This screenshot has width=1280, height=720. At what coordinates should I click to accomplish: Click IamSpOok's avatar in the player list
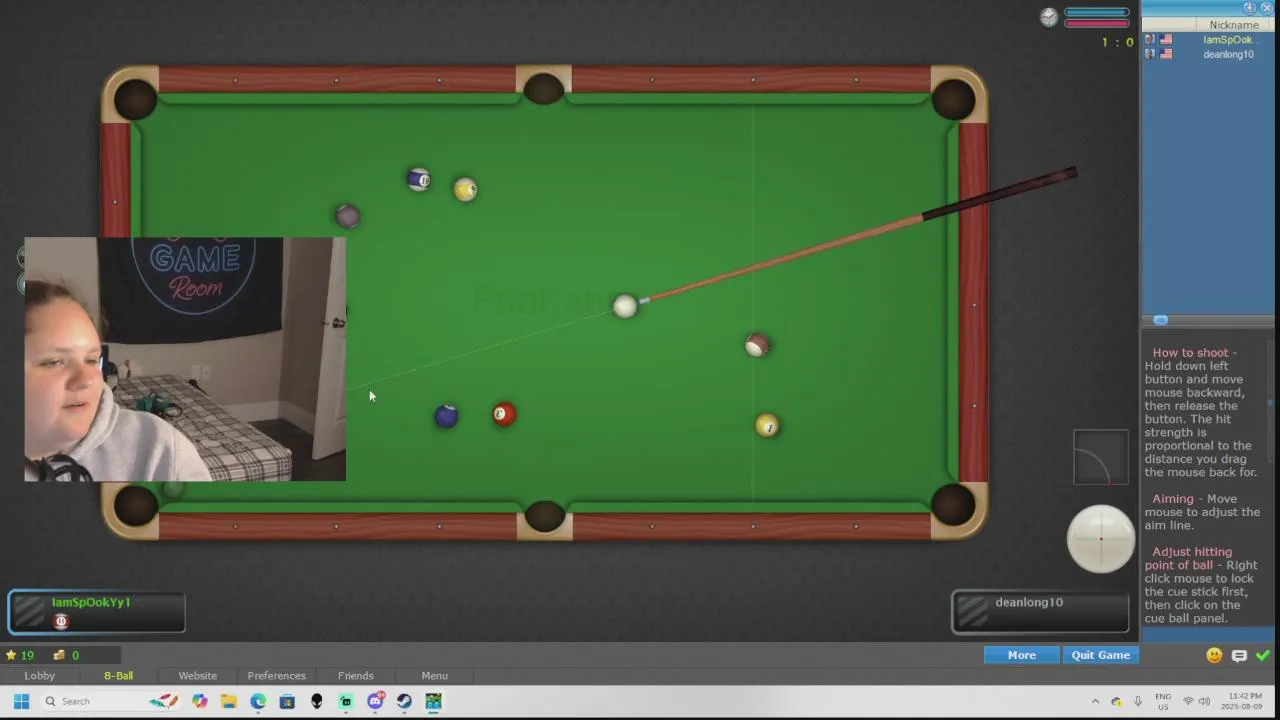click(x=1150, y=40)
